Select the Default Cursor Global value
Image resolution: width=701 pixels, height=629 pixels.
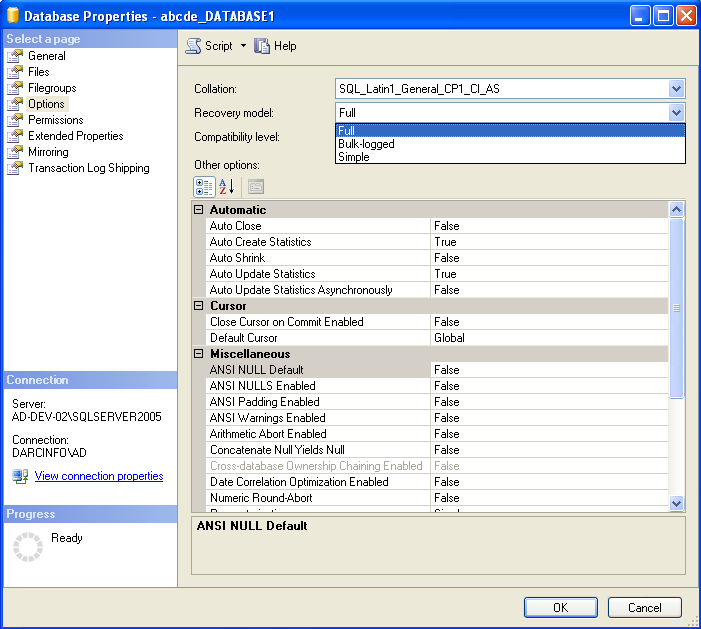click(549, 338)
